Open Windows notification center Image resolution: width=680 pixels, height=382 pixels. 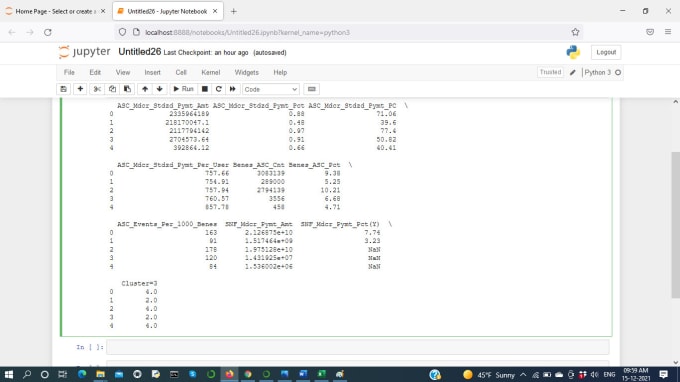664,375
